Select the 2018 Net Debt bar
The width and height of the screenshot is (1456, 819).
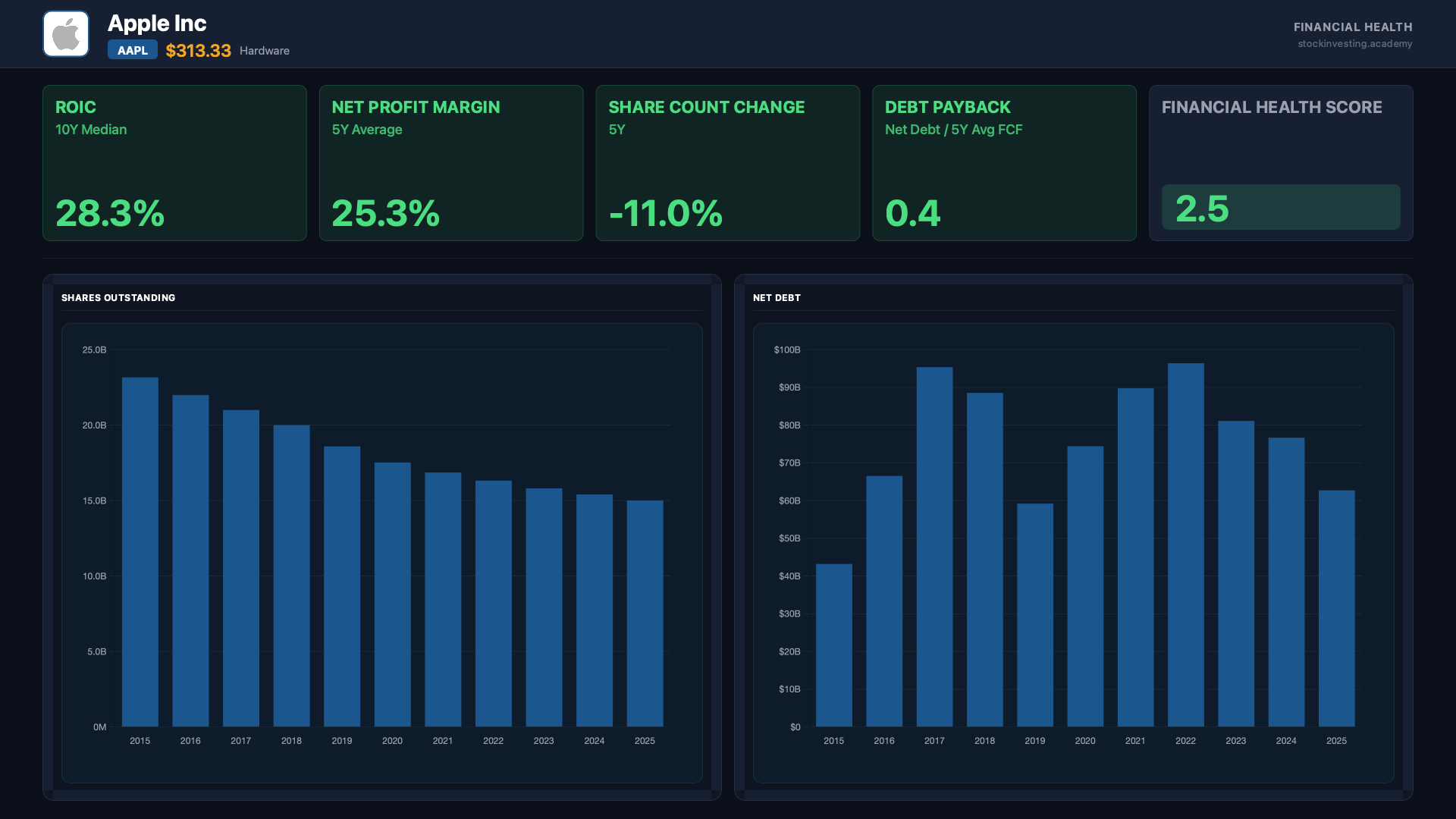pyautogui.click(x=985, y=560)
